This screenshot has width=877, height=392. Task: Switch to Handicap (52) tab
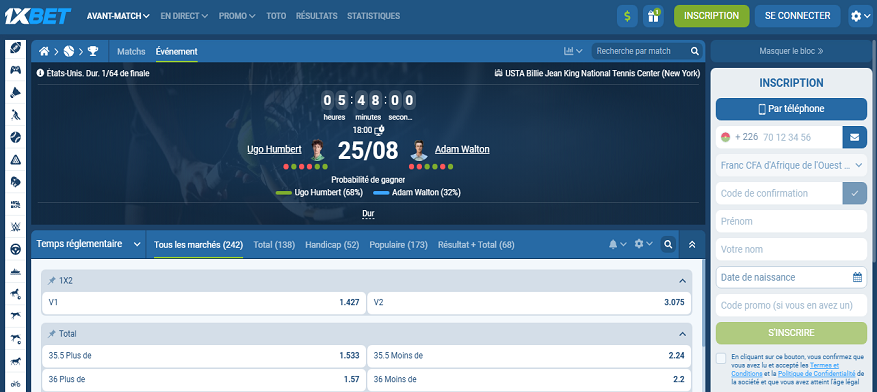point(332,245)
